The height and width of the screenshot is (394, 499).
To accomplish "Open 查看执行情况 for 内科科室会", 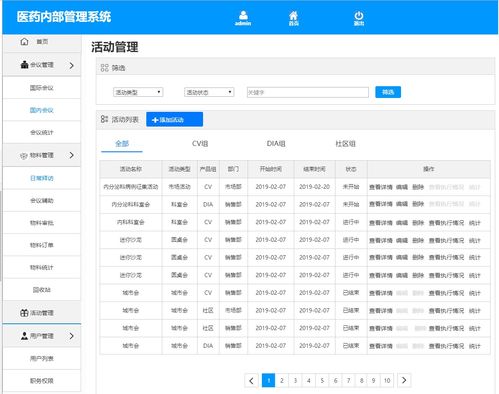I will click(446, 223).
